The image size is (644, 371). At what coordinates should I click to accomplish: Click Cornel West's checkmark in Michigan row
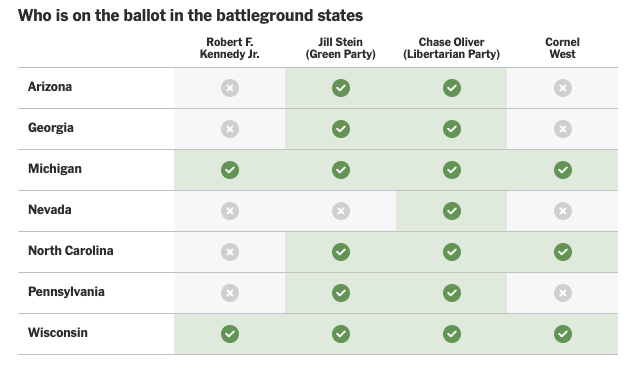[563, 170]
